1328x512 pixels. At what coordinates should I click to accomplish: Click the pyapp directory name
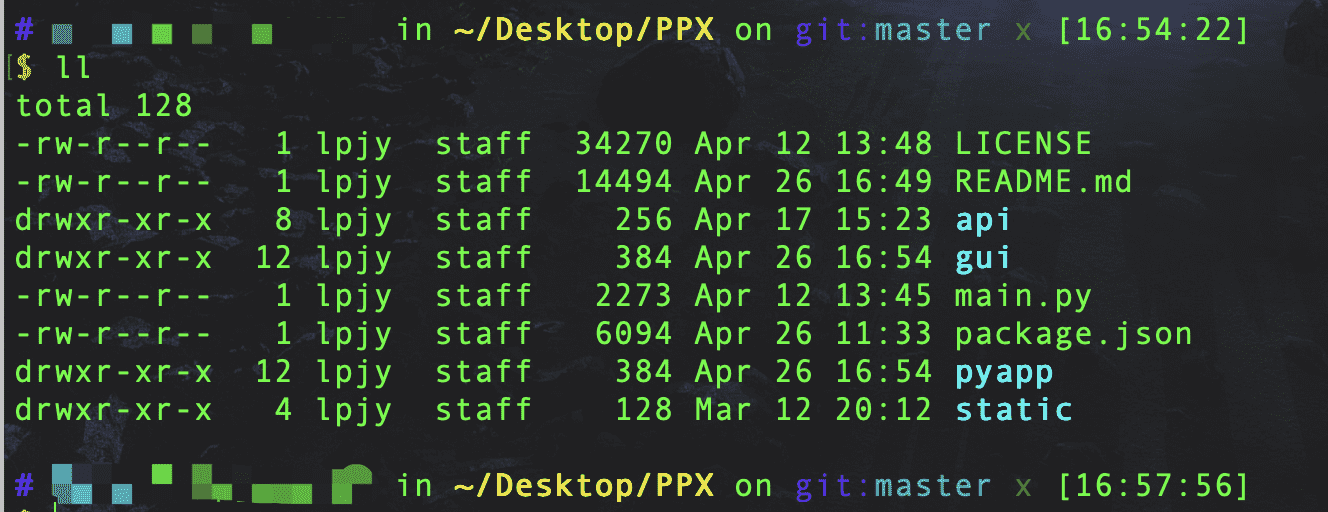pyautogui.click(x=1004, y=372)
